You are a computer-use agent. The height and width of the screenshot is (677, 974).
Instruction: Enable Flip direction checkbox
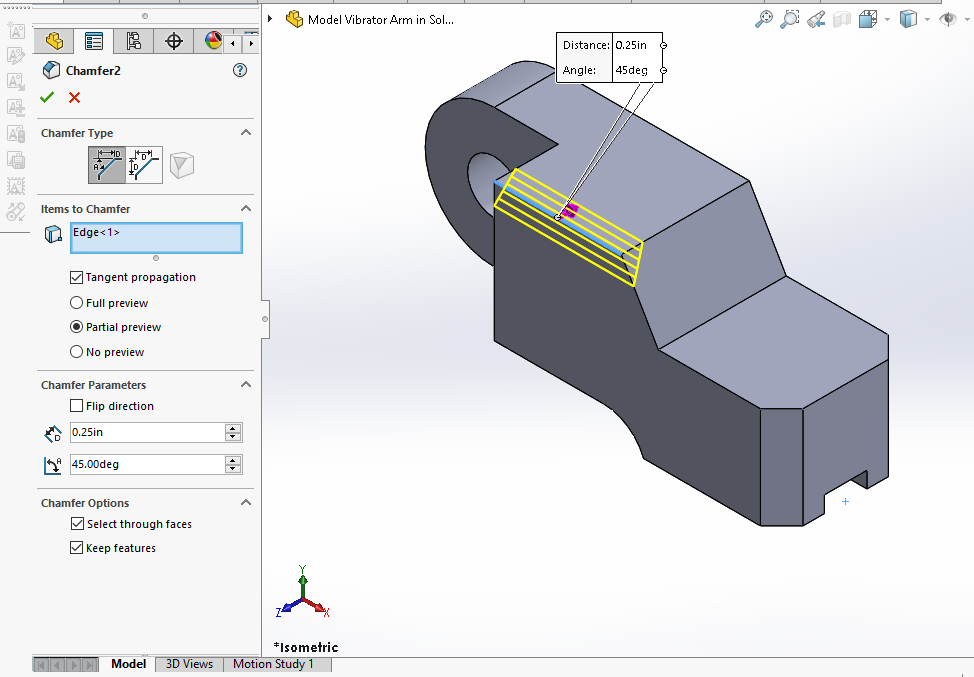(x=77, y=406)
